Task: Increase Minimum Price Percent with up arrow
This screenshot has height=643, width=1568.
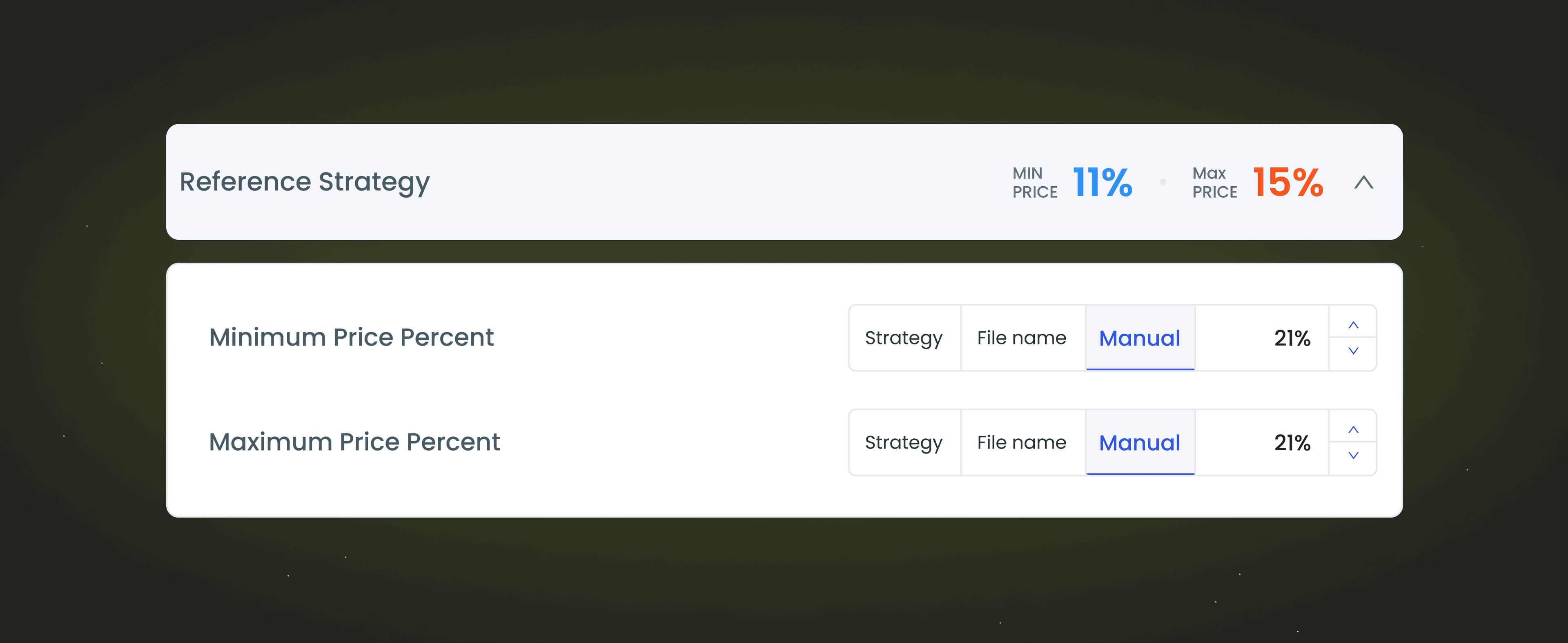Action: [1353, 324]
